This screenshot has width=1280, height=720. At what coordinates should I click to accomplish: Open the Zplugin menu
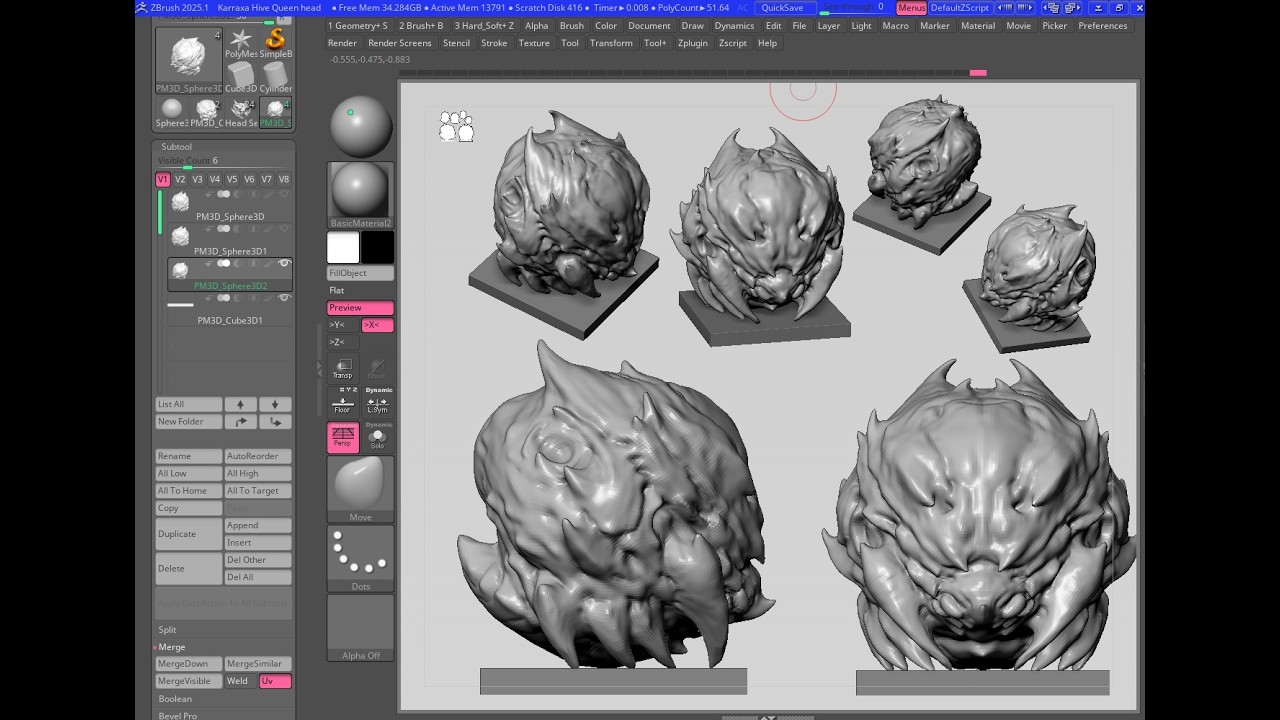point(692,43)
